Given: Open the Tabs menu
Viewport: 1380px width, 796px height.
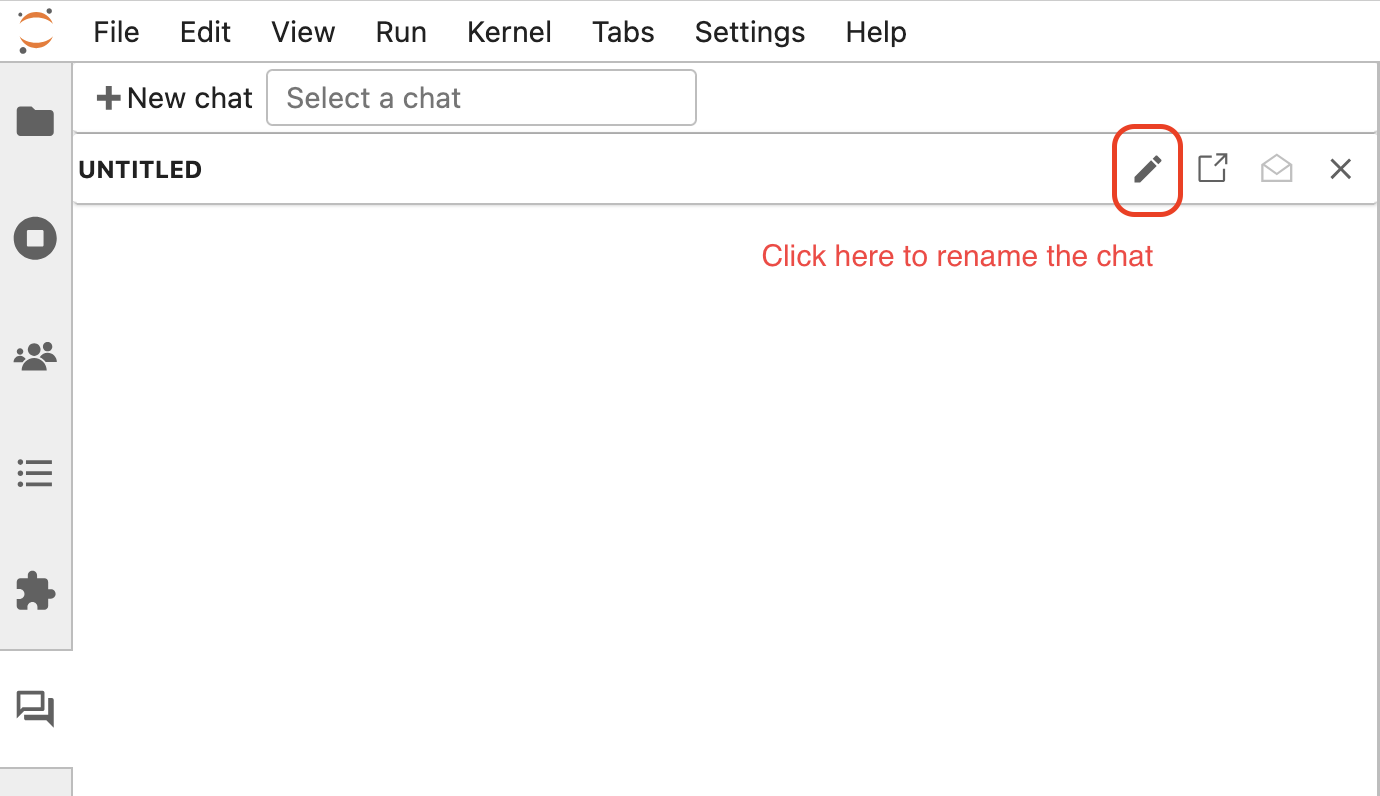Looking at the screenshot, I should tap(623, 32).
